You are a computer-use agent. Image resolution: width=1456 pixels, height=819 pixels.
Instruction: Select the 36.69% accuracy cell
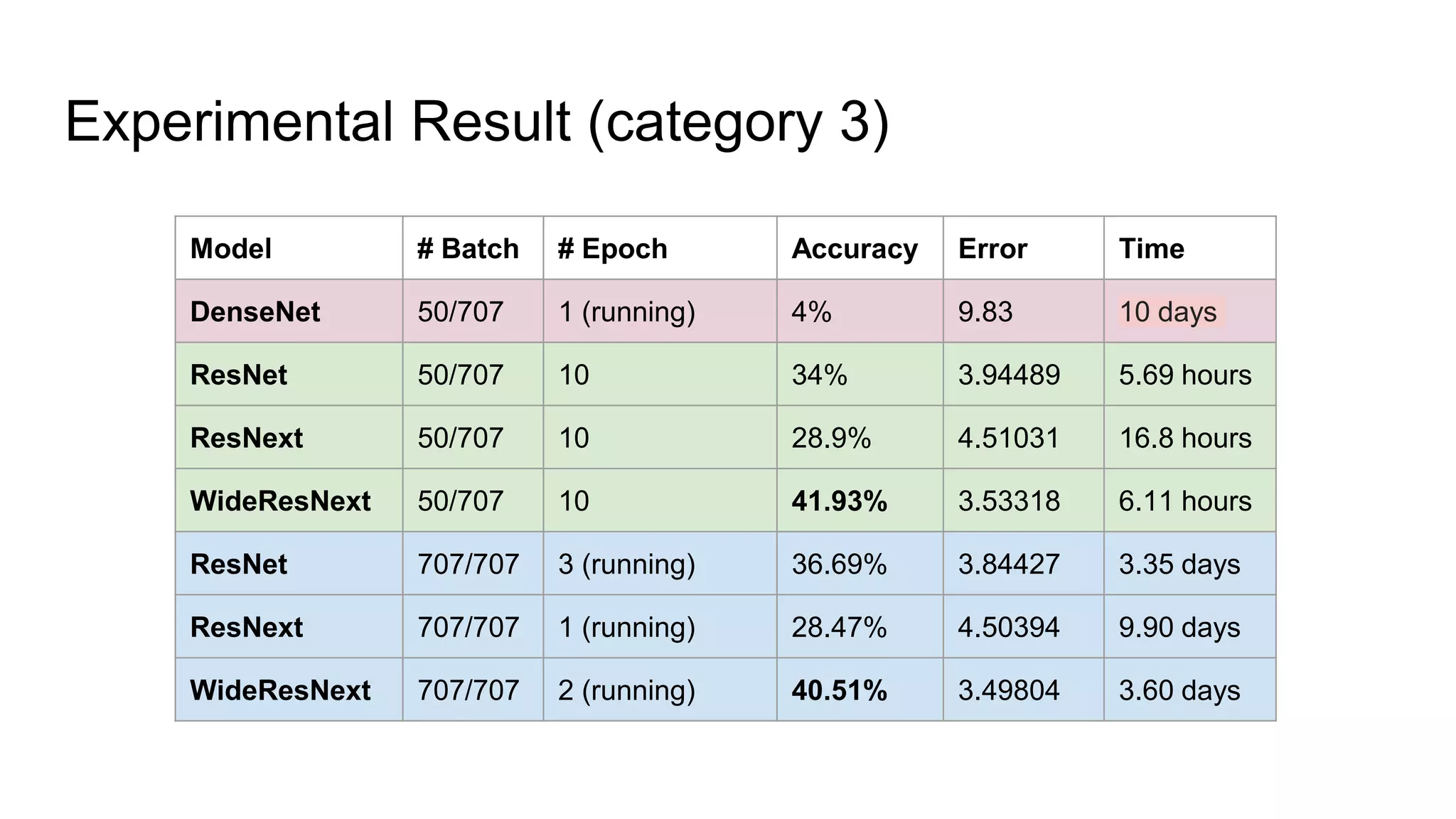coord(840,564)
